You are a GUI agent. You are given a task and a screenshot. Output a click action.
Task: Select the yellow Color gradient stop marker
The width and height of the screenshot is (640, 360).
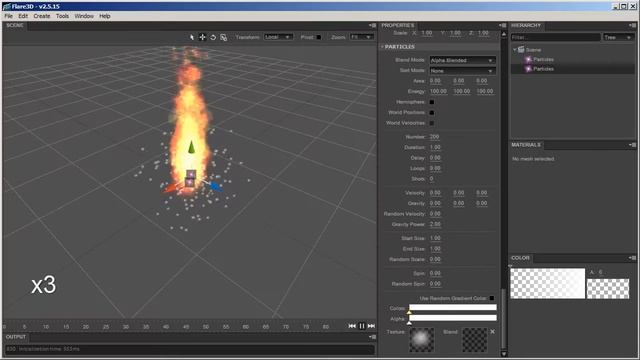pyautogui.click(x=409, y=312)
